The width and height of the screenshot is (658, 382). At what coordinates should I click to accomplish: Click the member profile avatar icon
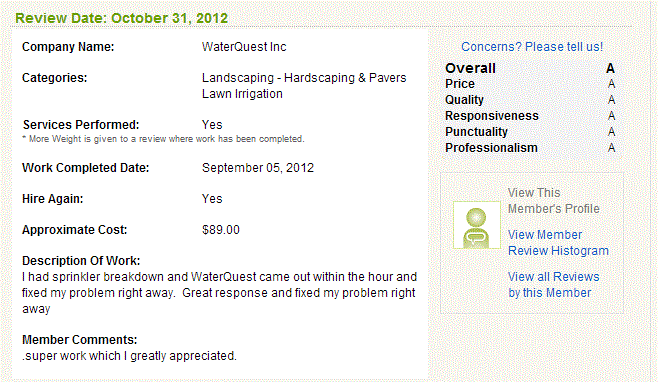pyautogui.click(x=477, y=225)
